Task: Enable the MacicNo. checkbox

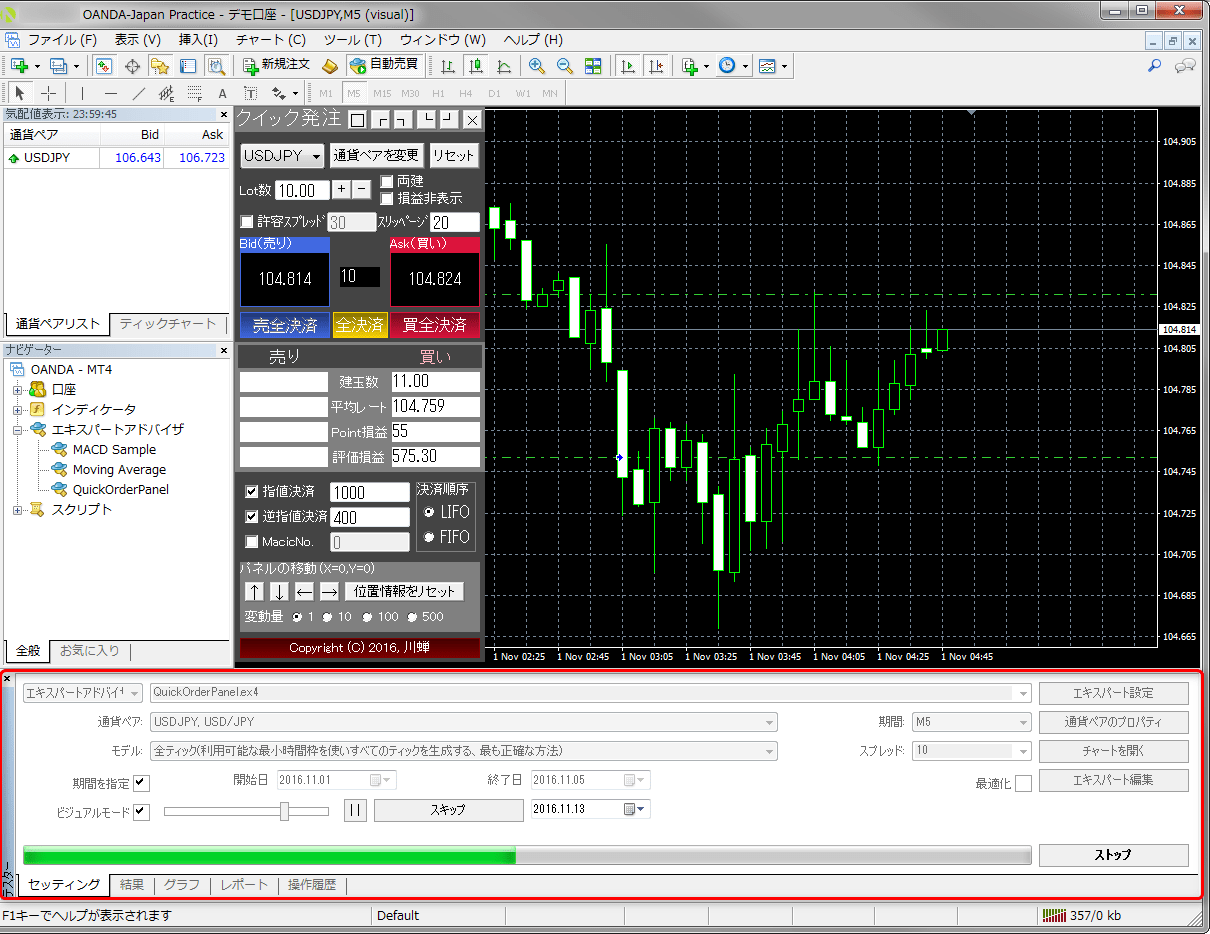Action: pyautogui.click(x=252, y=542)
